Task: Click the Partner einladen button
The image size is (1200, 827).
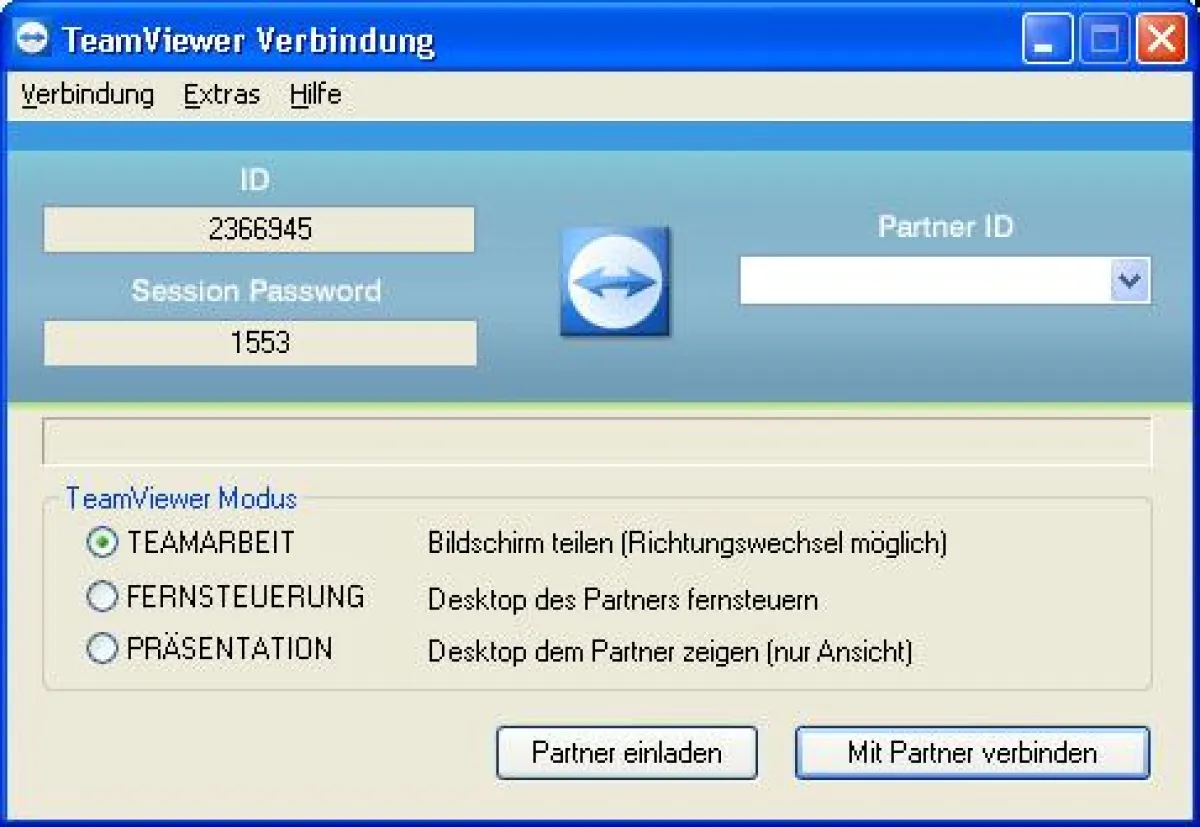Action: pos(626,753)
